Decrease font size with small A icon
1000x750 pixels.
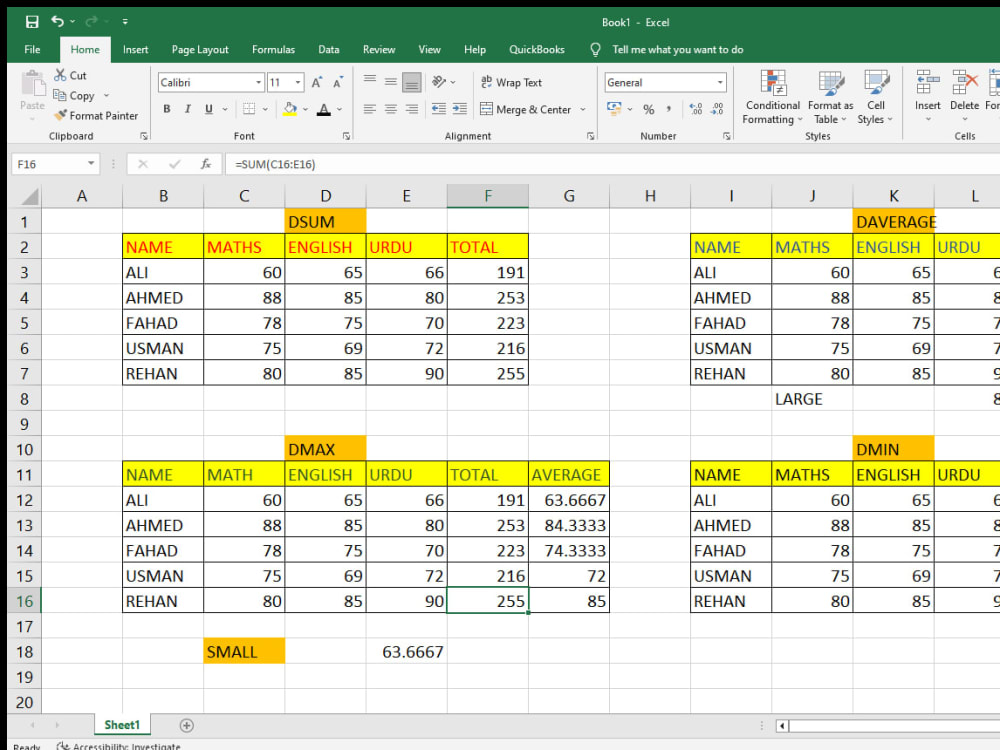tap(337, 82)
